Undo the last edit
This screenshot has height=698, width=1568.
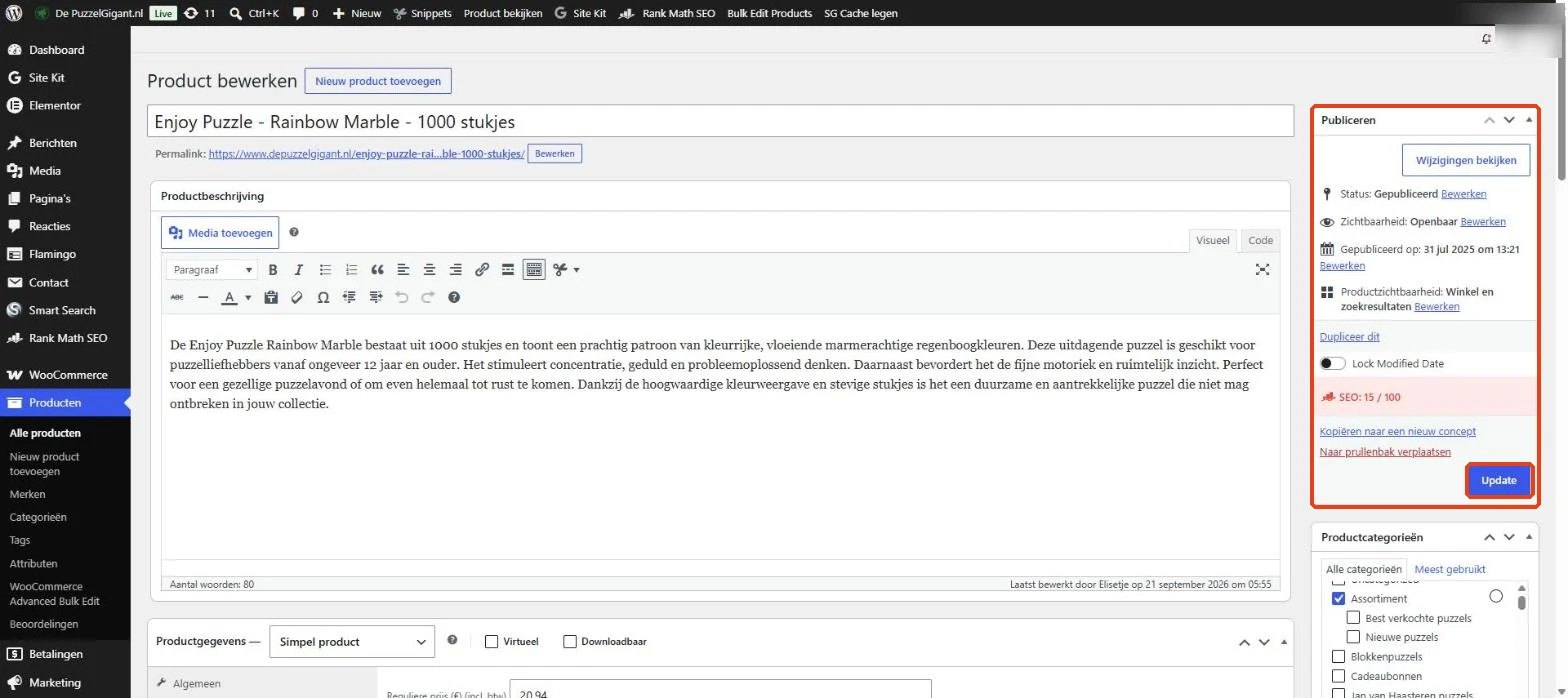point(402,297)
